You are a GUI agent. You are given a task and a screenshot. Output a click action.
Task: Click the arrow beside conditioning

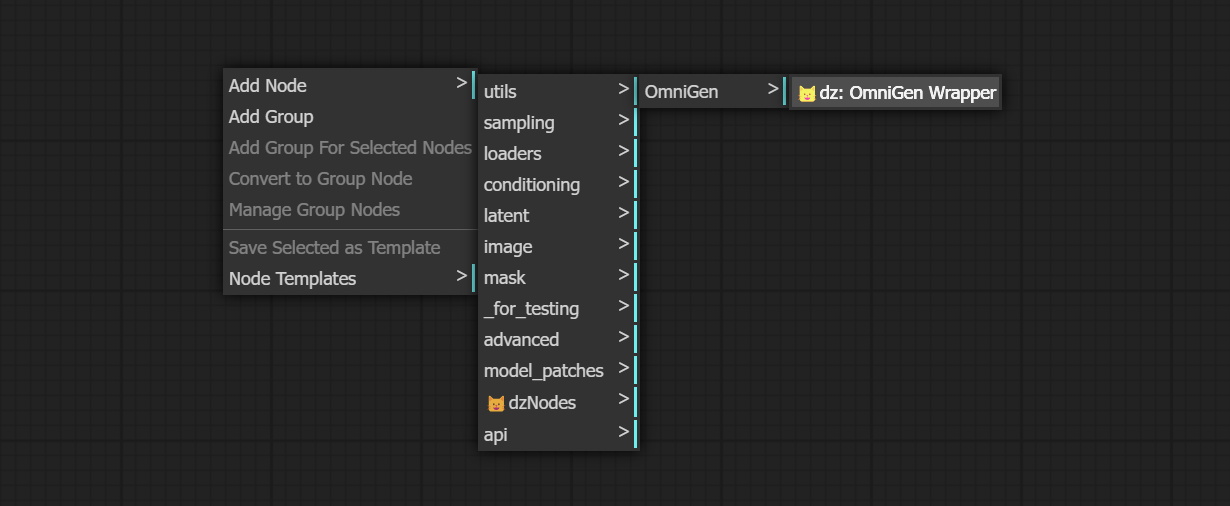tap(624, 182)
